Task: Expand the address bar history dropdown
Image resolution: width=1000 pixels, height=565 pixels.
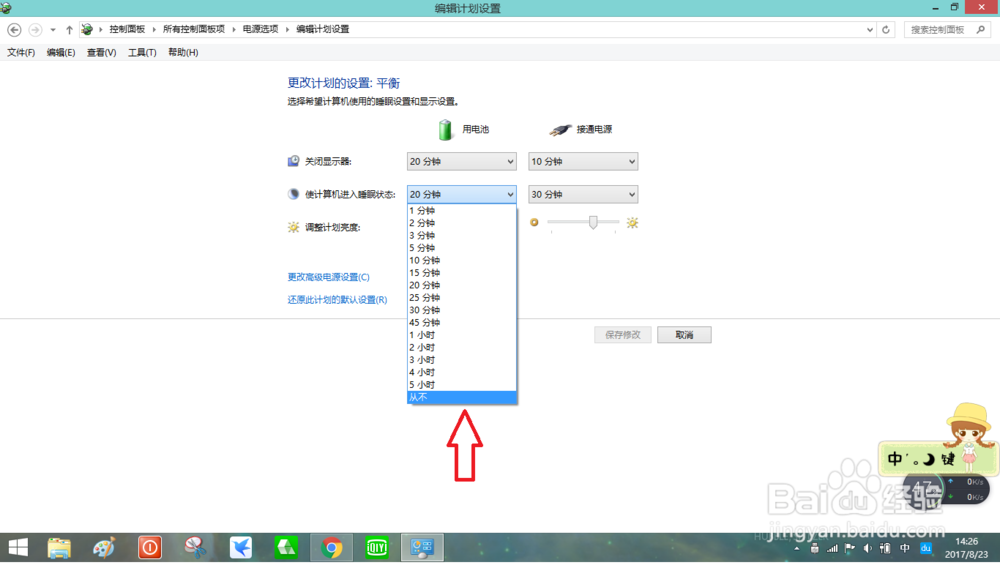Action: [870, 29]
